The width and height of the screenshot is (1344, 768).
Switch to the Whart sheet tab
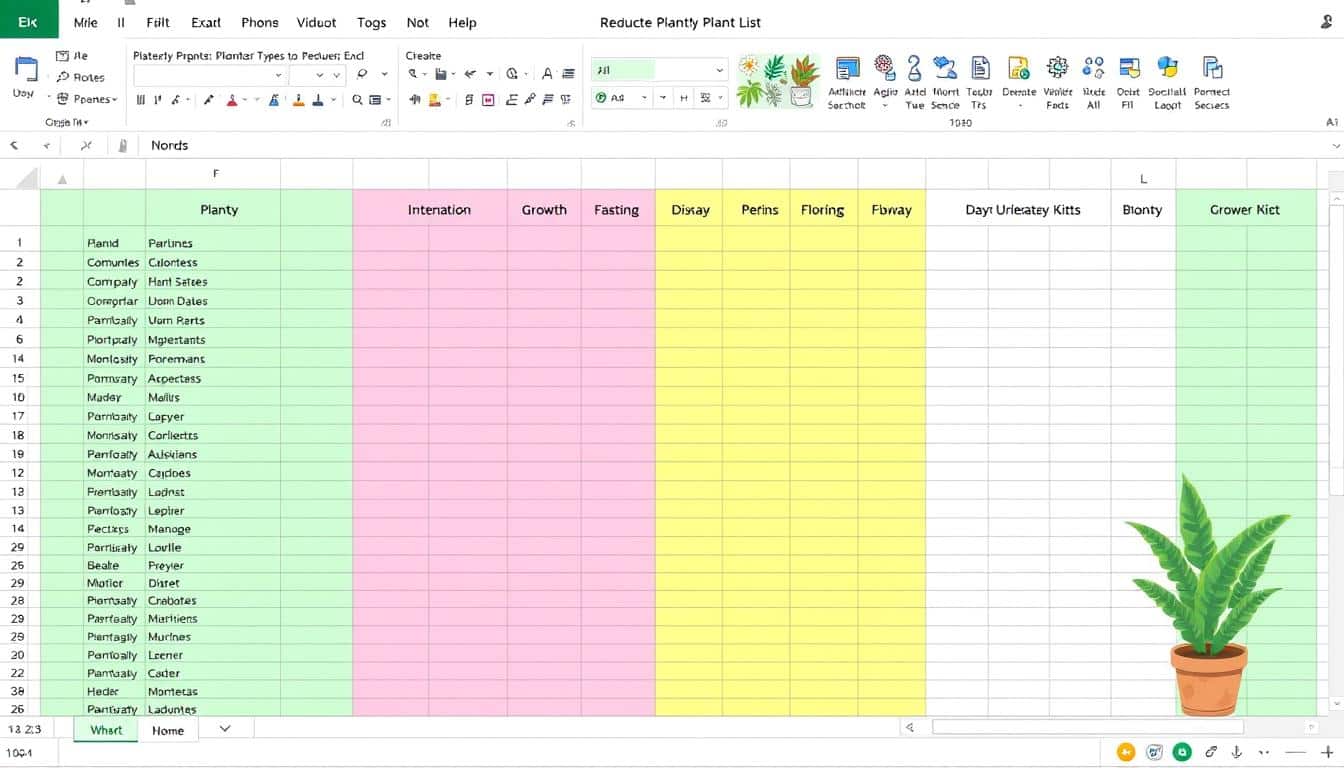pos(106,730)
